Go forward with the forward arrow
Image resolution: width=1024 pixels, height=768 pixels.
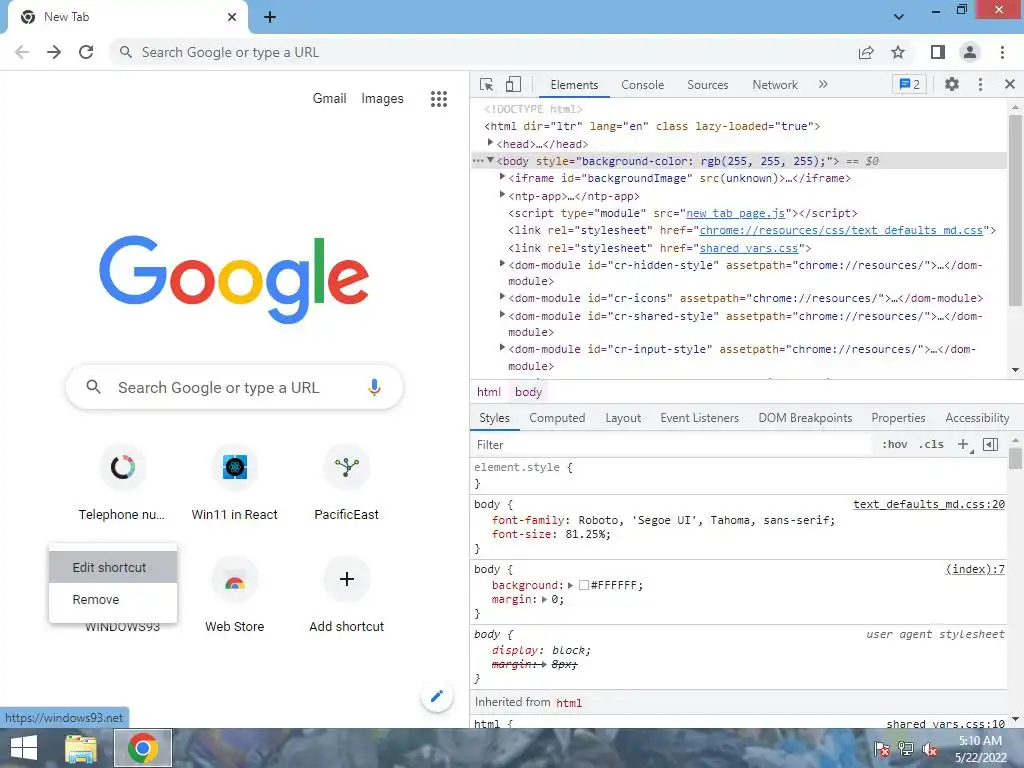pos(54,52)
